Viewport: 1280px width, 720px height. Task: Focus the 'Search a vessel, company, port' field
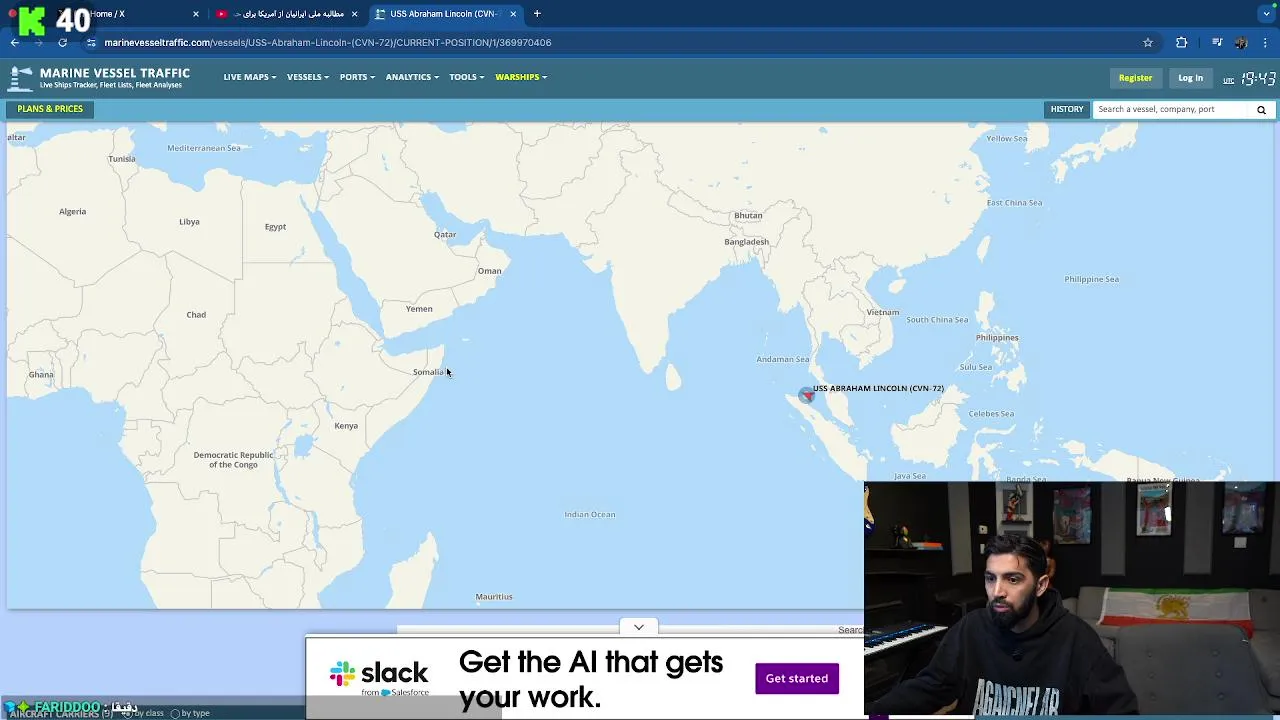coord(1172,109)
